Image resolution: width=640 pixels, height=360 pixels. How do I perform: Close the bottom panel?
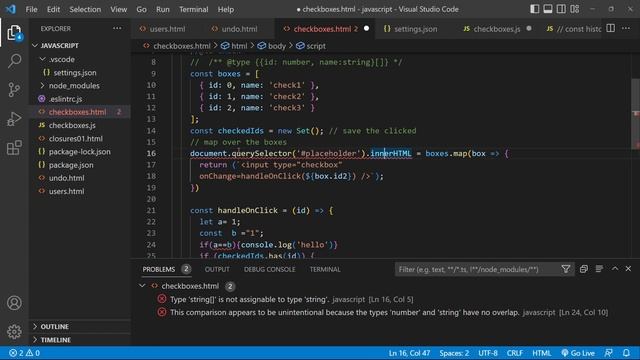click(x=628, y=269)
